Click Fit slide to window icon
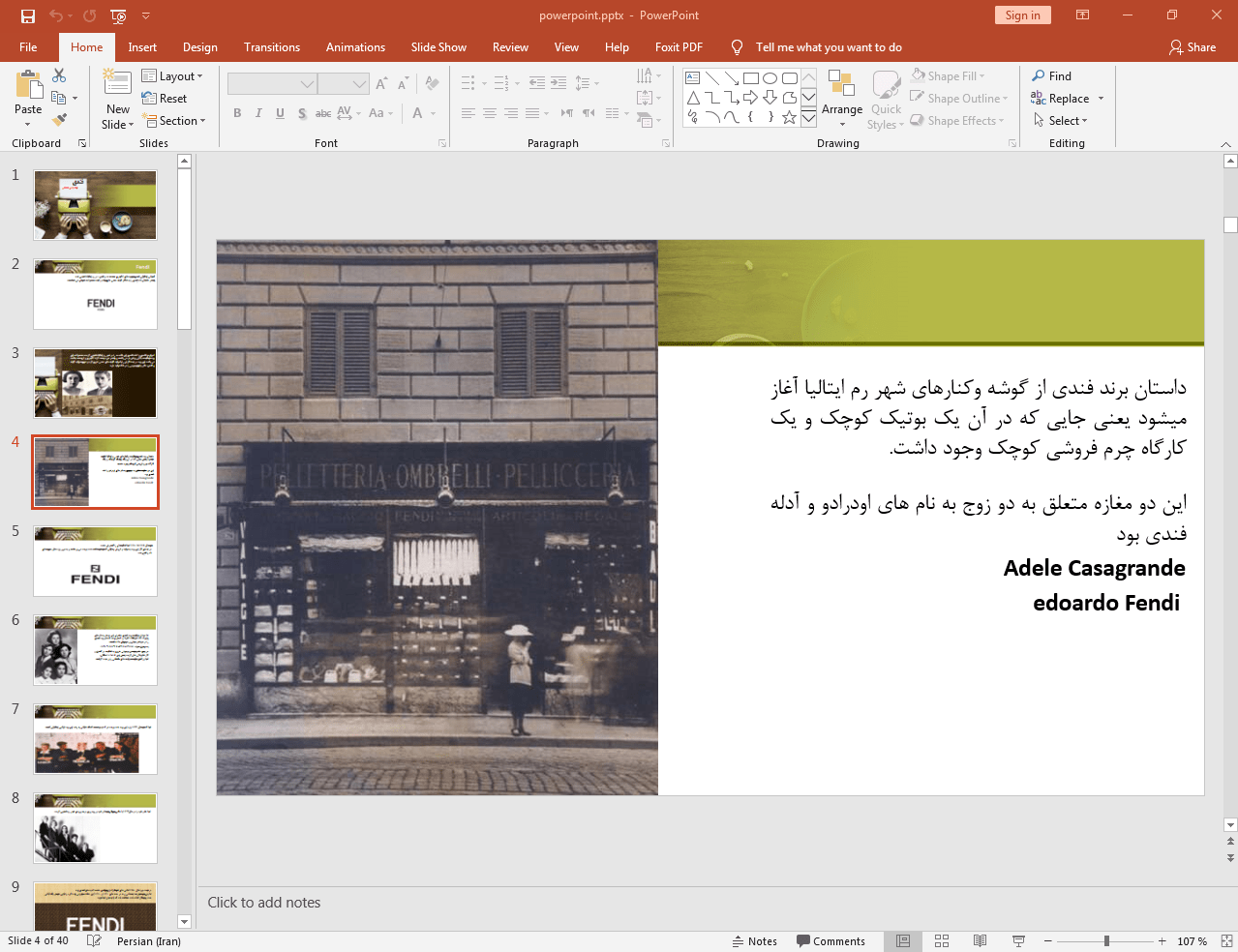1238x952 pixels. [1226, 941]
